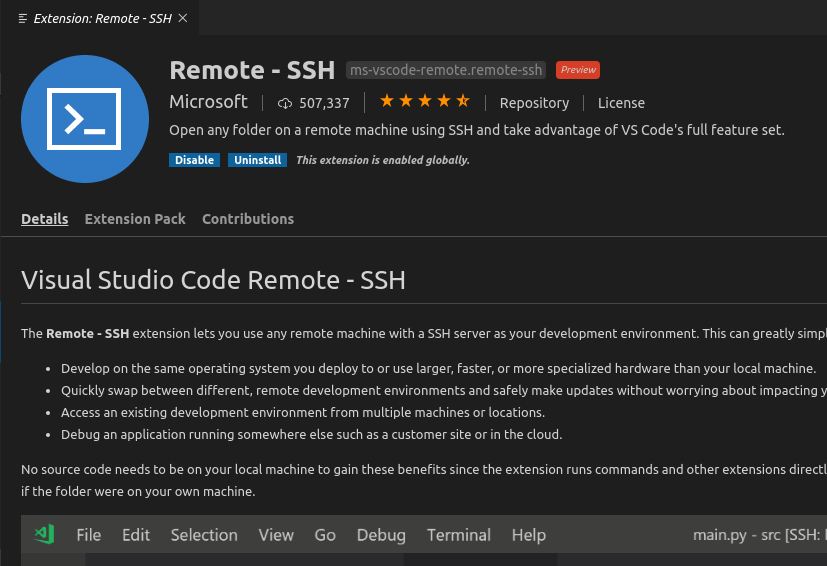This screenshot has height=566, width=827.
Task: Click File menu in the README screenshot
Action: tap(89, 535)
